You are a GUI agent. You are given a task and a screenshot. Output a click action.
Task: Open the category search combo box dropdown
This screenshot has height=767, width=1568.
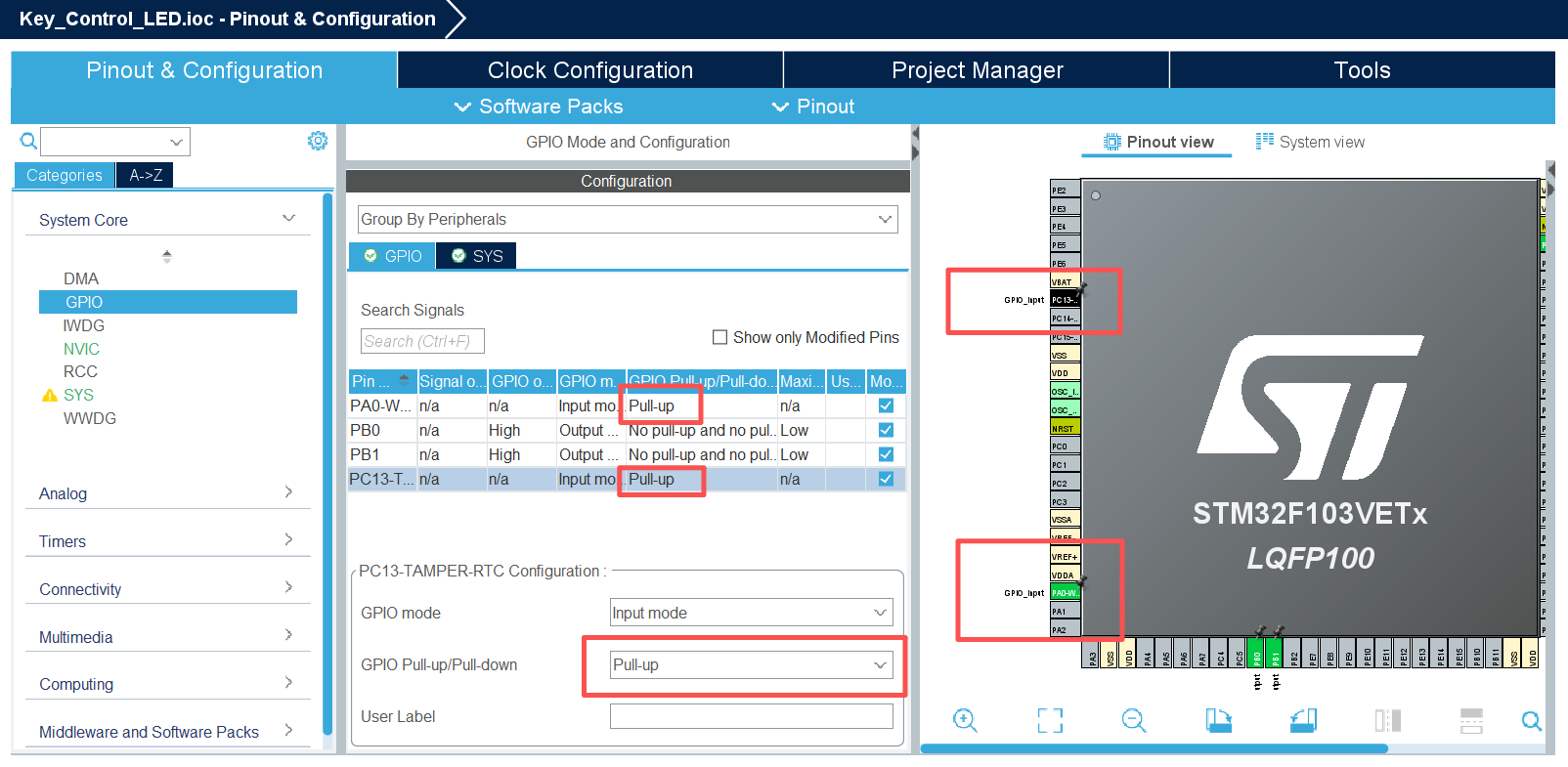176,142
